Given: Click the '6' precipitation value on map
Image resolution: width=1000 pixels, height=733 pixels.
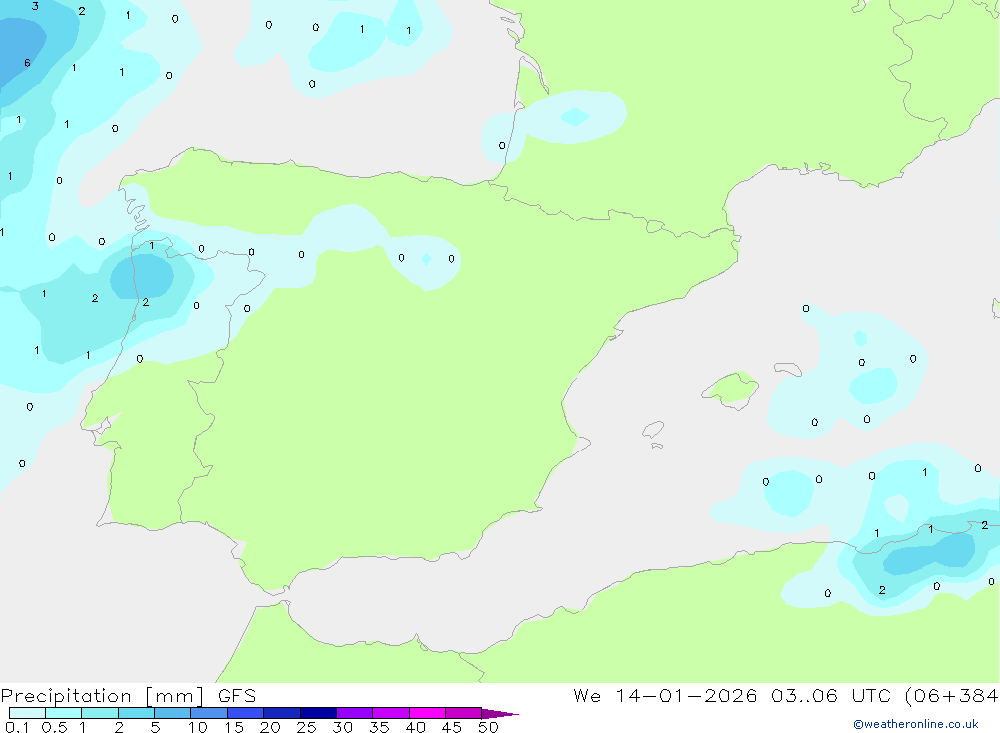Looking at the screenshot, I should click(x=27, y=63).
